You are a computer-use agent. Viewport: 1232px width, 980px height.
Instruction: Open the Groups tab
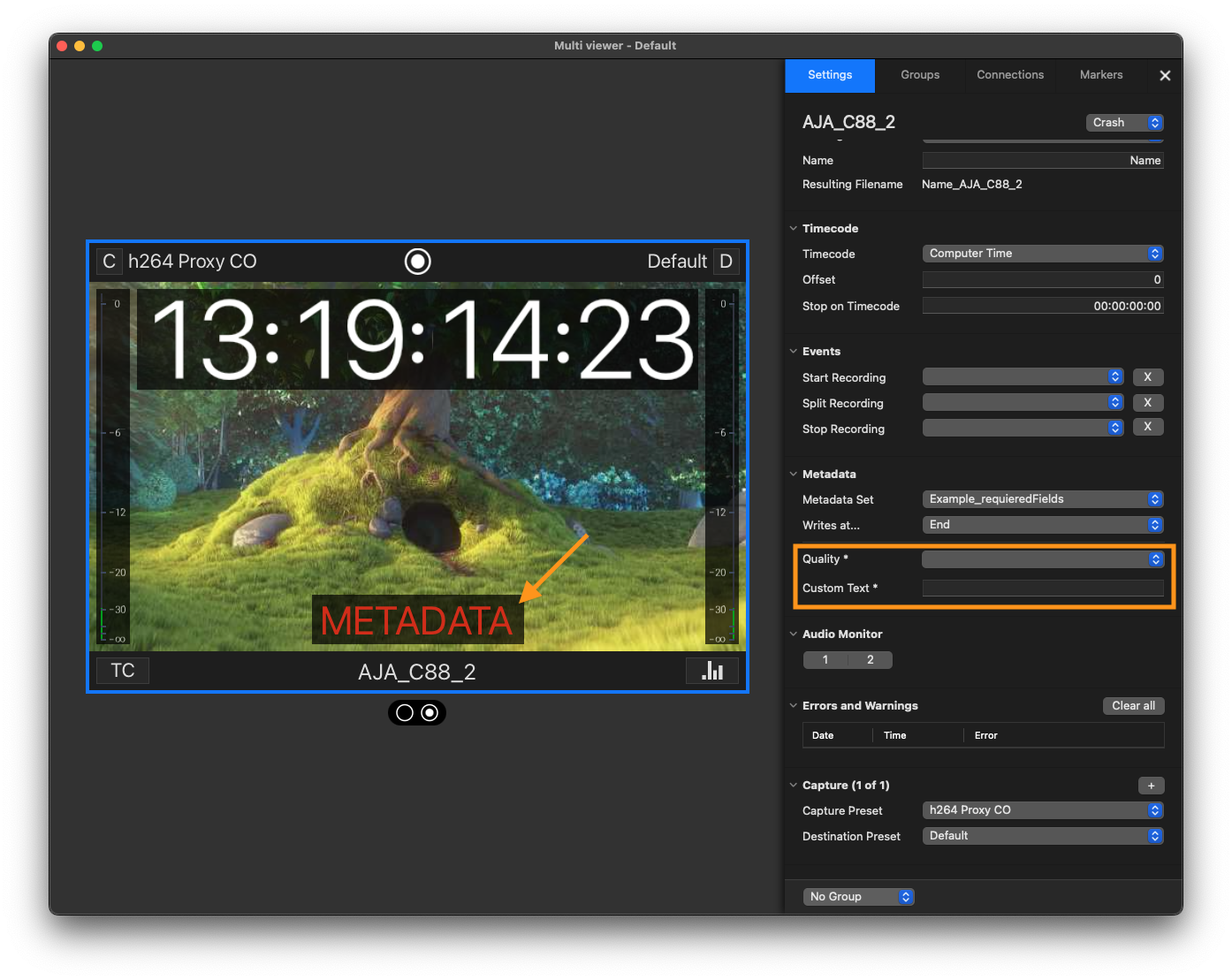[920, 75]
